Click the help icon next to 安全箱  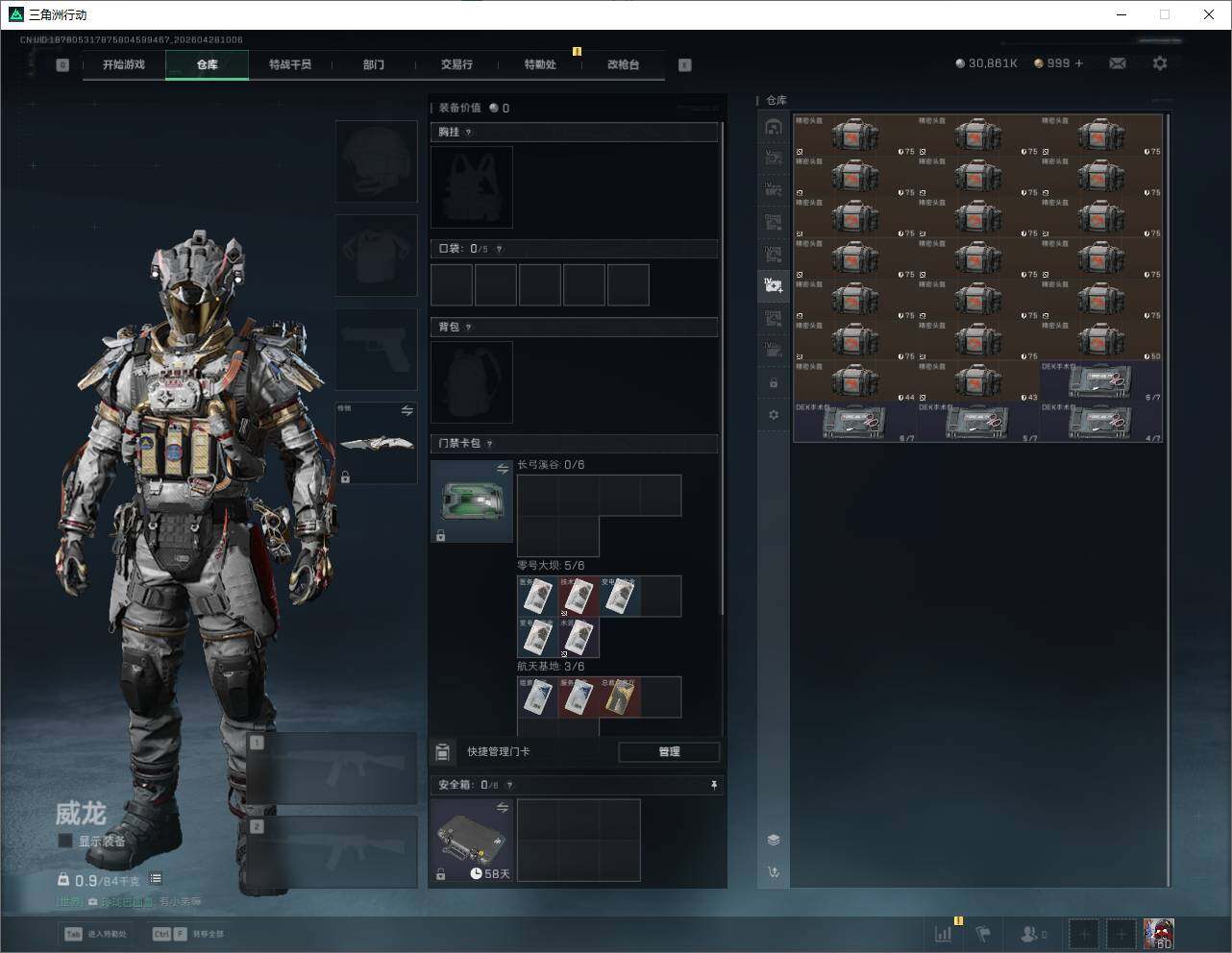(x=509, y=785)
